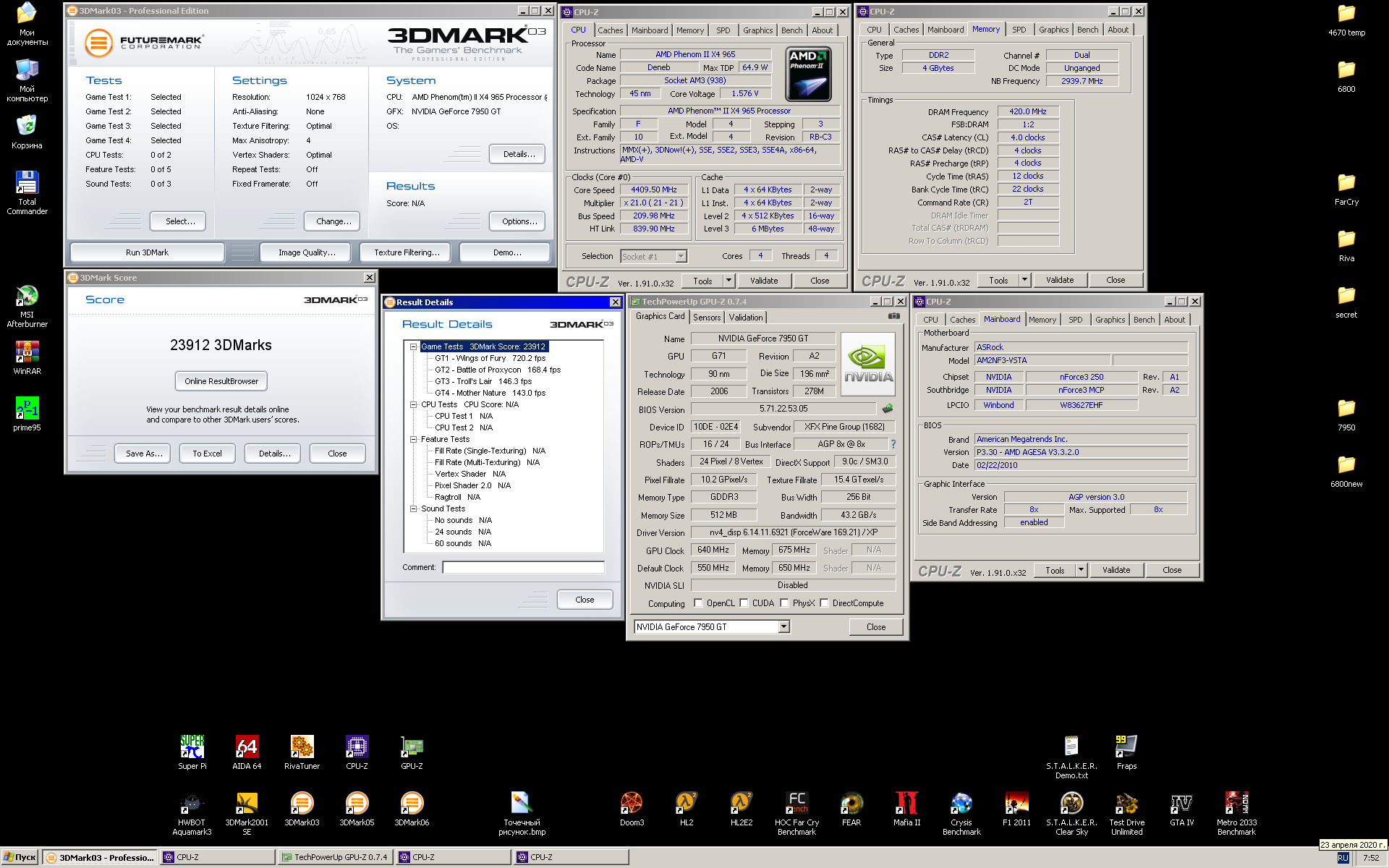Open Tools dropdown arrow in CPU-Z Mainboard window
The width and height of the screenshot is (1389, 868).
pos(1081,570)
